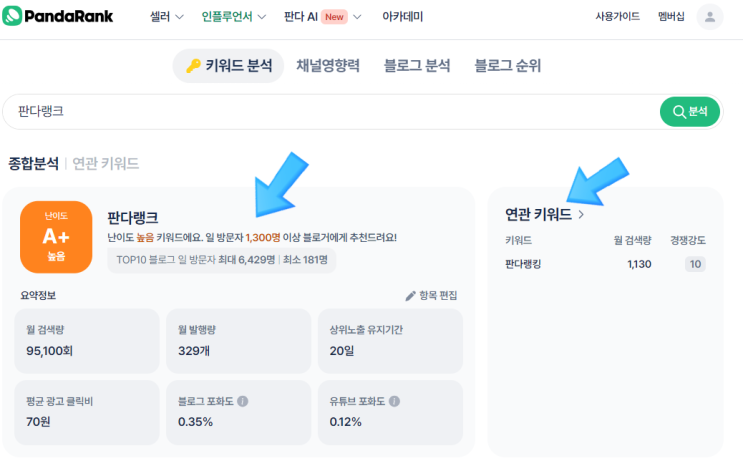Screen dimensions: 743x466
Task: Expand related keywords with the chevron
Action: coord(581,214)
